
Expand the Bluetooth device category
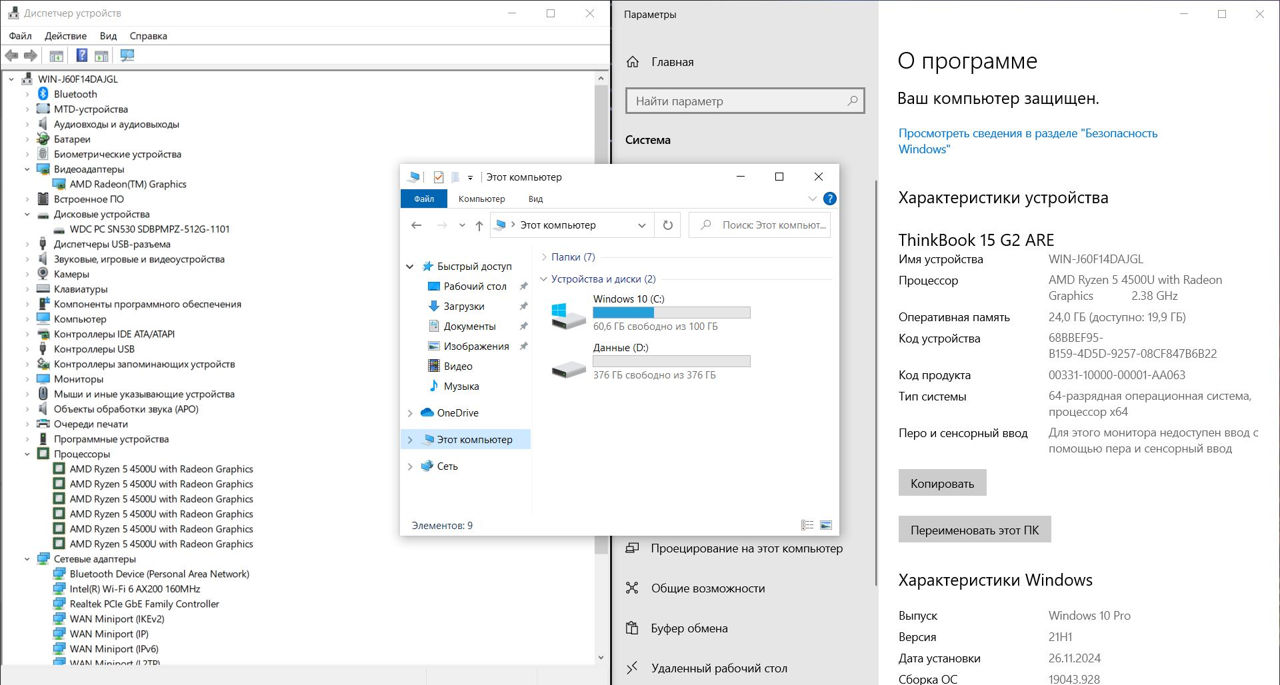tap(28, 94)
